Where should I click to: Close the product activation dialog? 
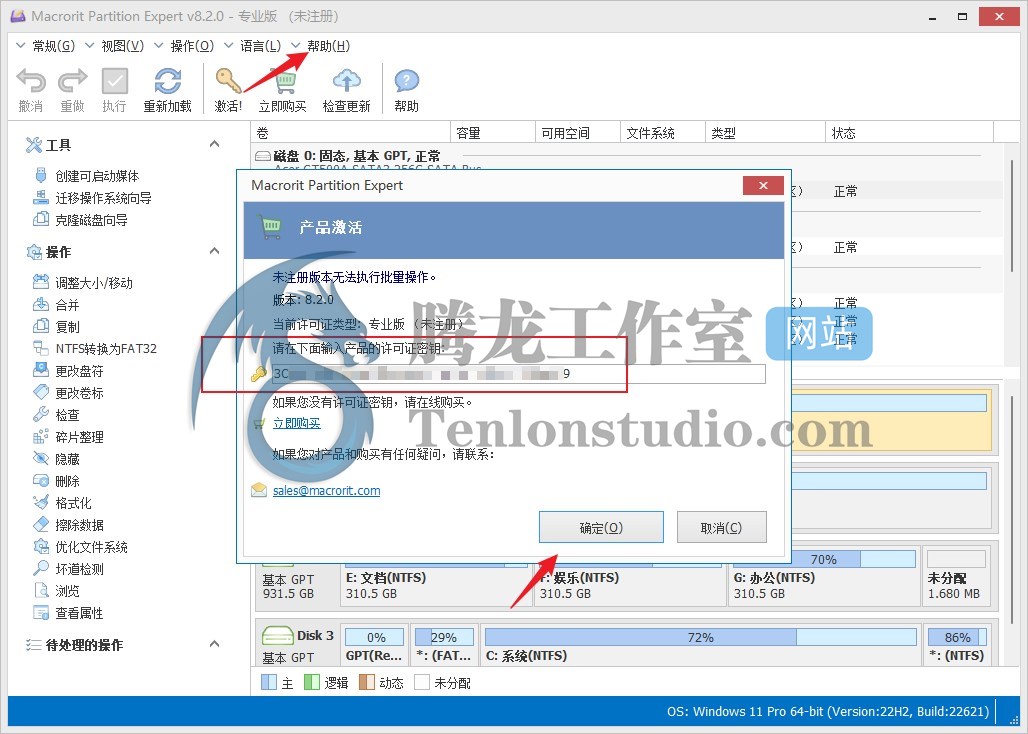[762, 186]
